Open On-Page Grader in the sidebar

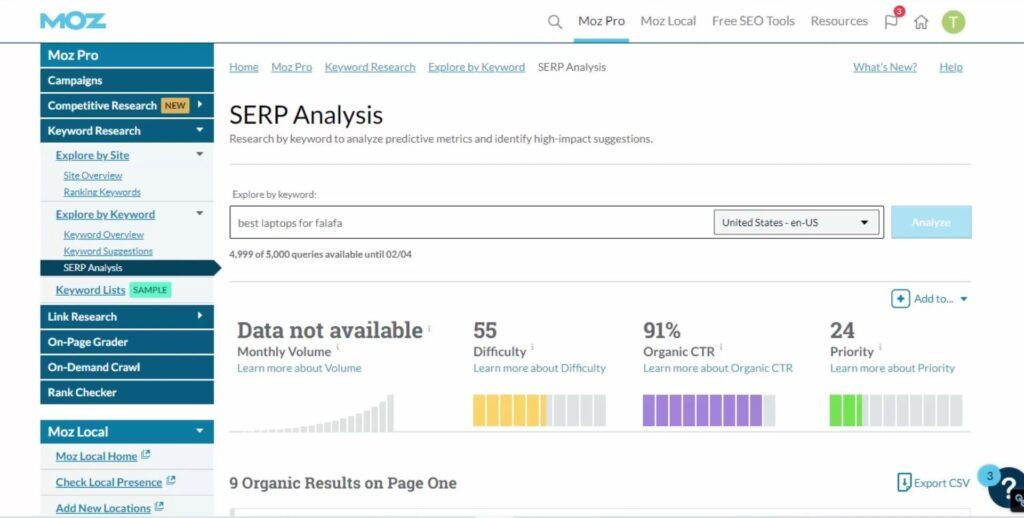127,342
